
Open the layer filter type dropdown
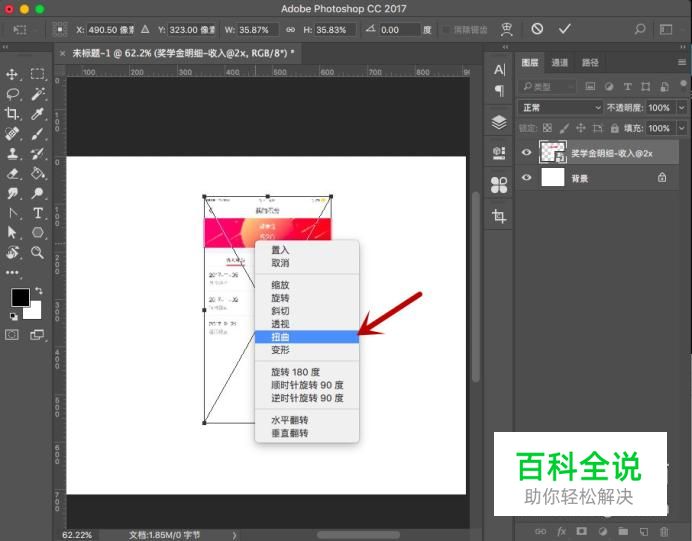tap(548, 86)
